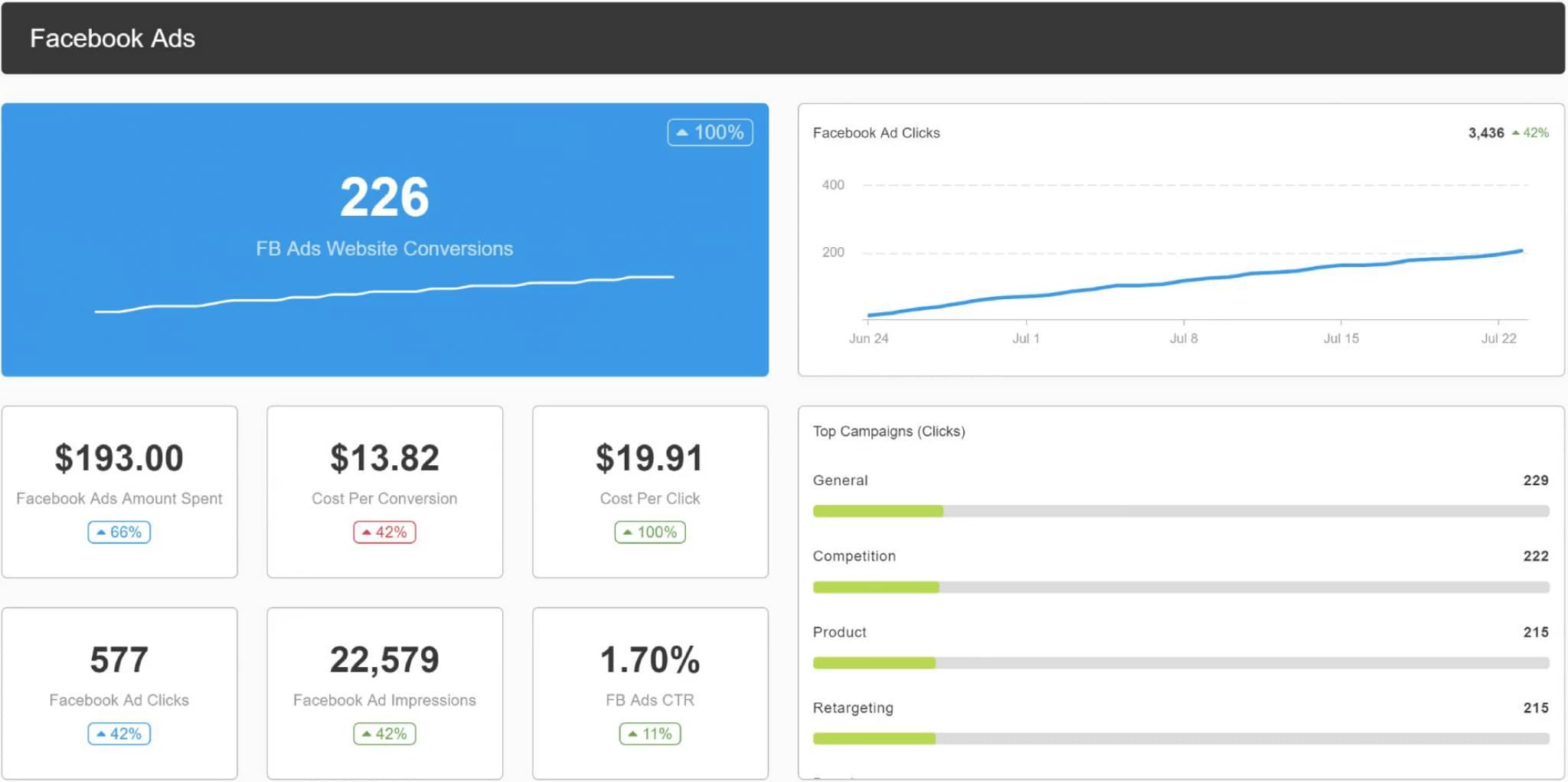Select the Top Campaigns (Clicks) heading

point(888,431)
